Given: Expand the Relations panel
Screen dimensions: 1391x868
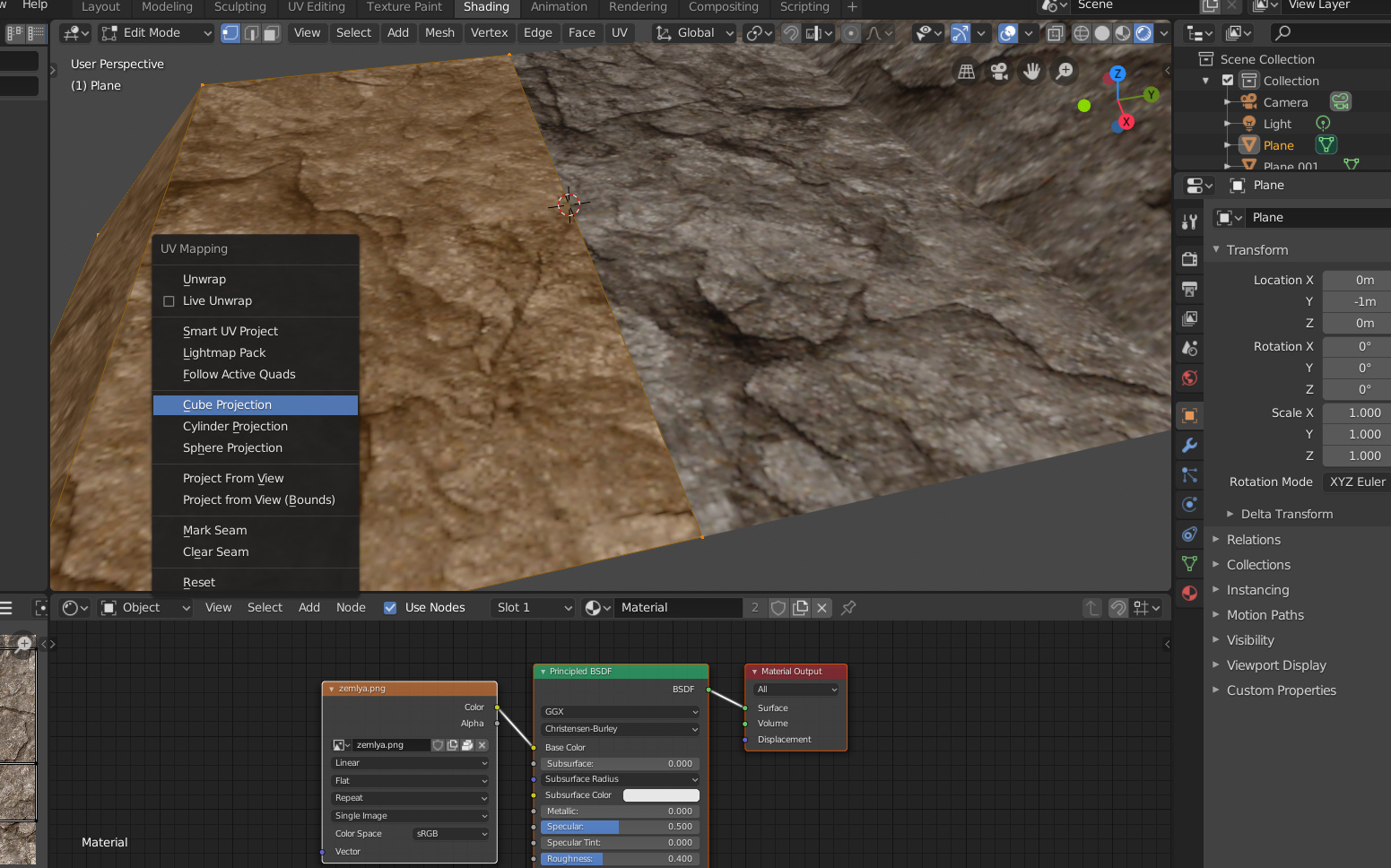Looking at the screenshot, I should (x=1253, y=540).
